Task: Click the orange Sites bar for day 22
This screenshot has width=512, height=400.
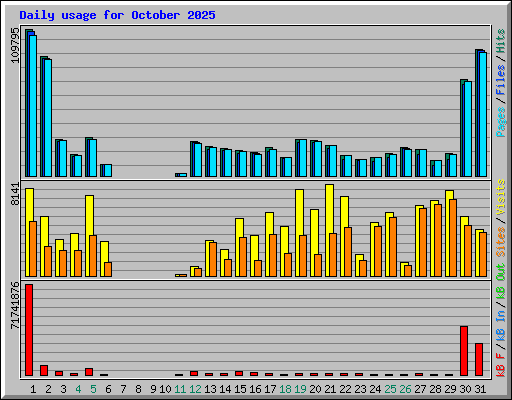Action: point(348,252)
